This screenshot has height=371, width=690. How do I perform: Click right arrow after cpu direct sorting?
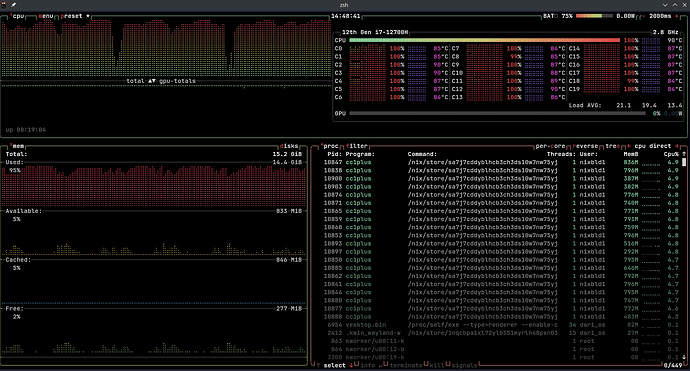point(677,146)
